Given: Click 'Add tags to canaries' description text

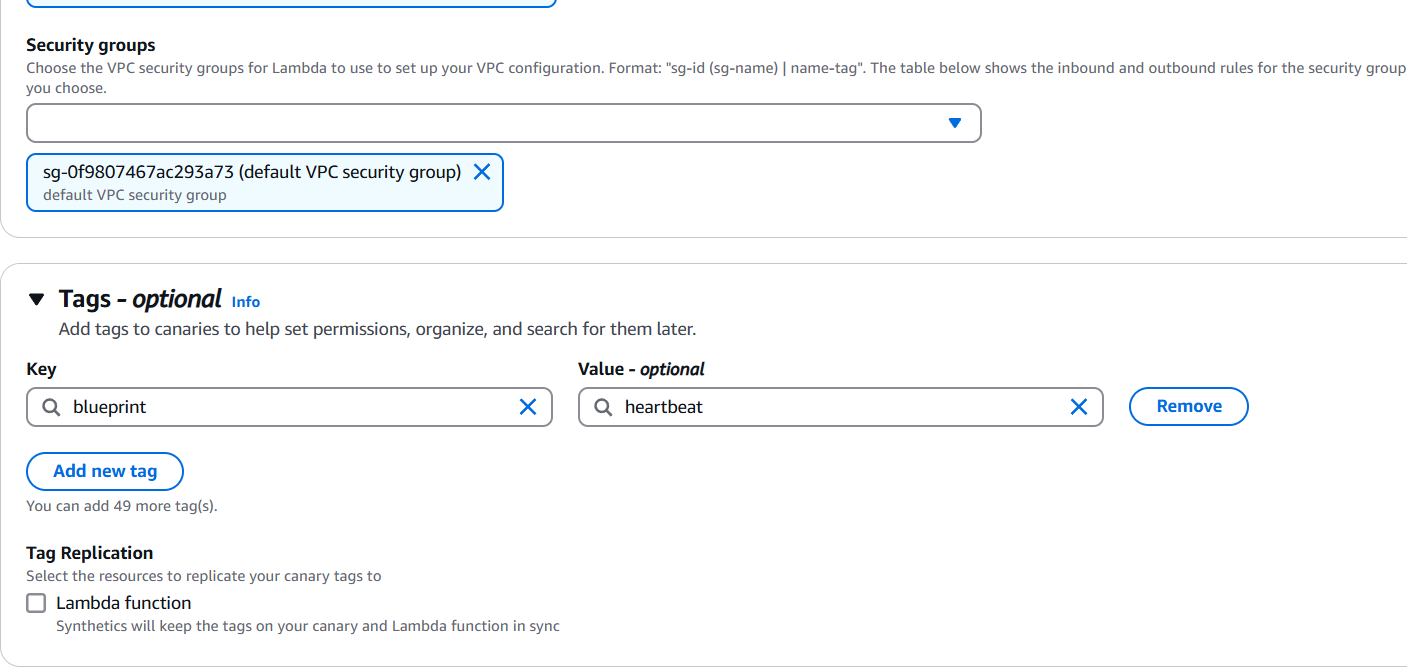Looking at the screenshot, I should point(377,328).
